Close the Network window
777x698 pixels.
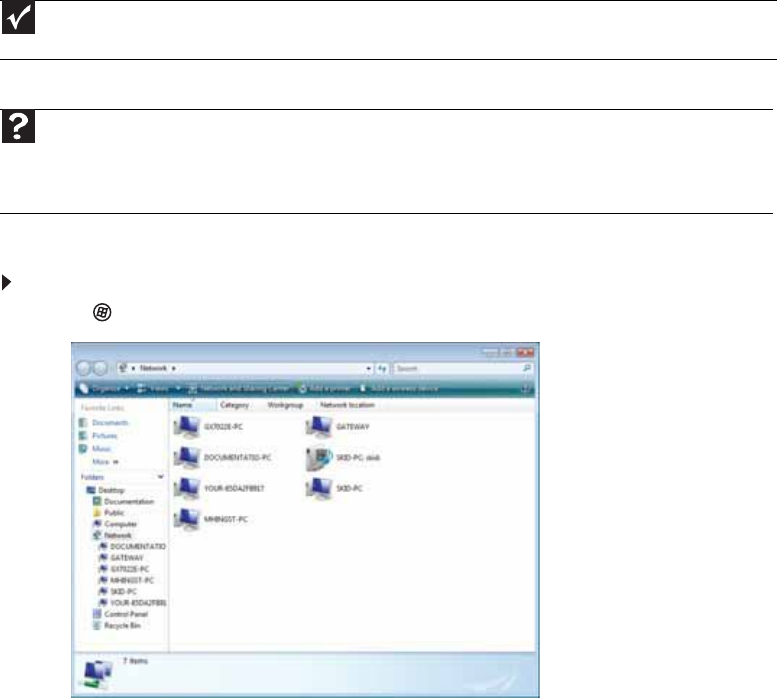[525, 352]
